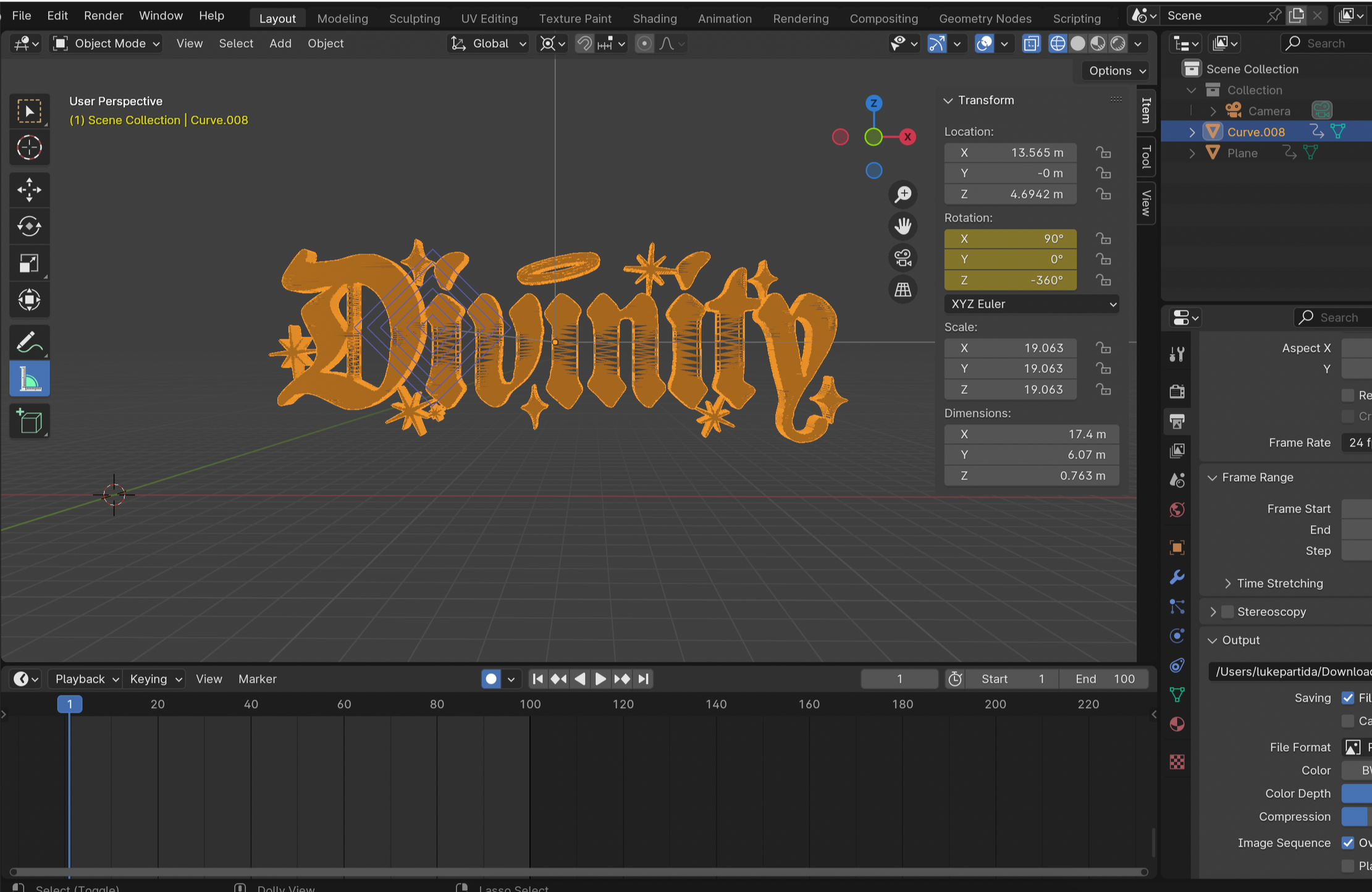Select the Scale tool
Viewport: 1372px width, 892px height.
pos(29,264)
